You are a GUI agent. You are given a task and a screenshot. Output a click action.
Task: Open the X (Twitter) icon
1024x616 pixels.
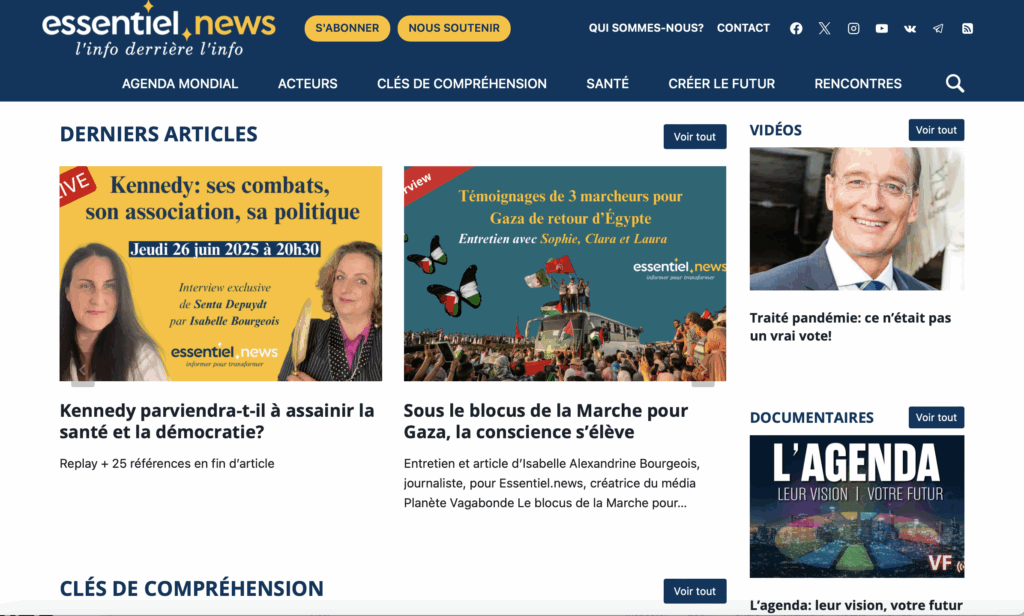(x=824, y=28)
